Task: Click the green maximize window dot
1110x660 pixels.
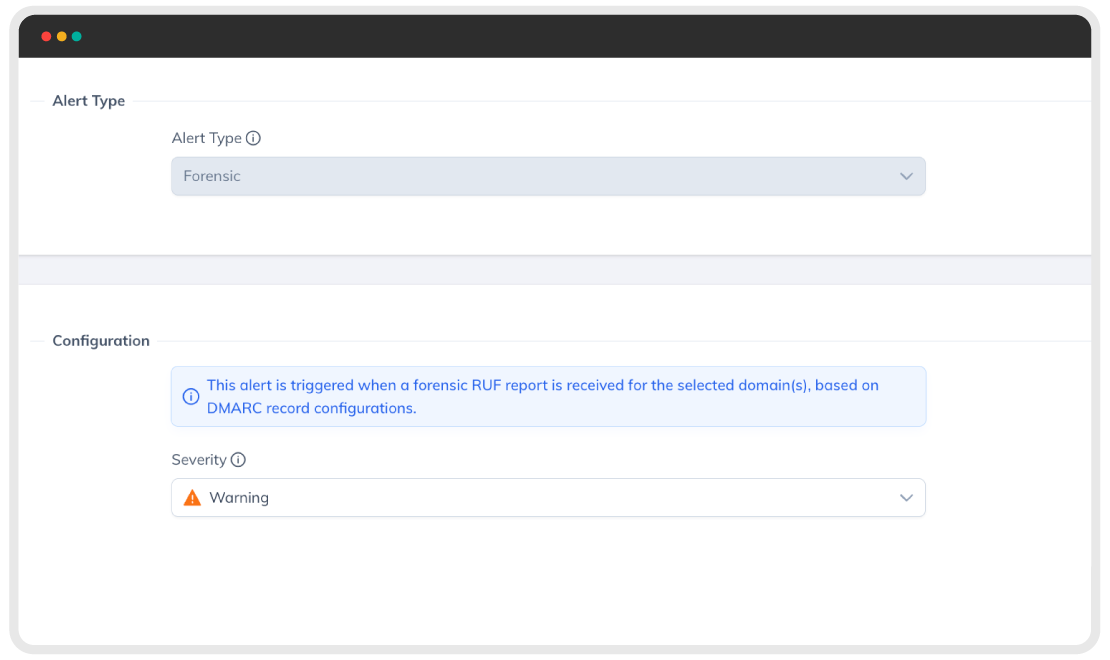Action: pyautogui.click(x=76, y=36)
